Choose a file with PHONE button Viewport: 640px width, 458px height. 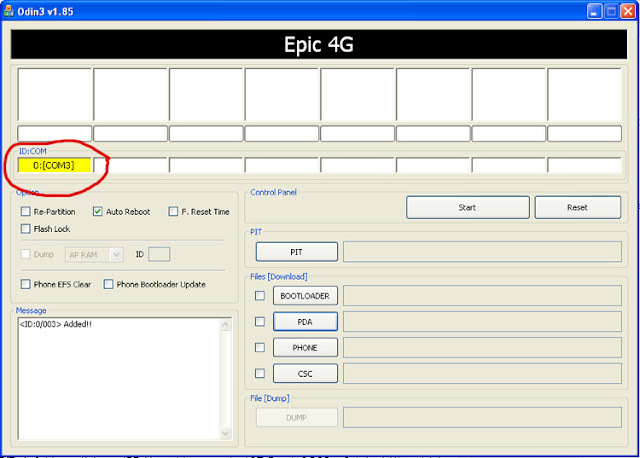click(x=305, y=347)
